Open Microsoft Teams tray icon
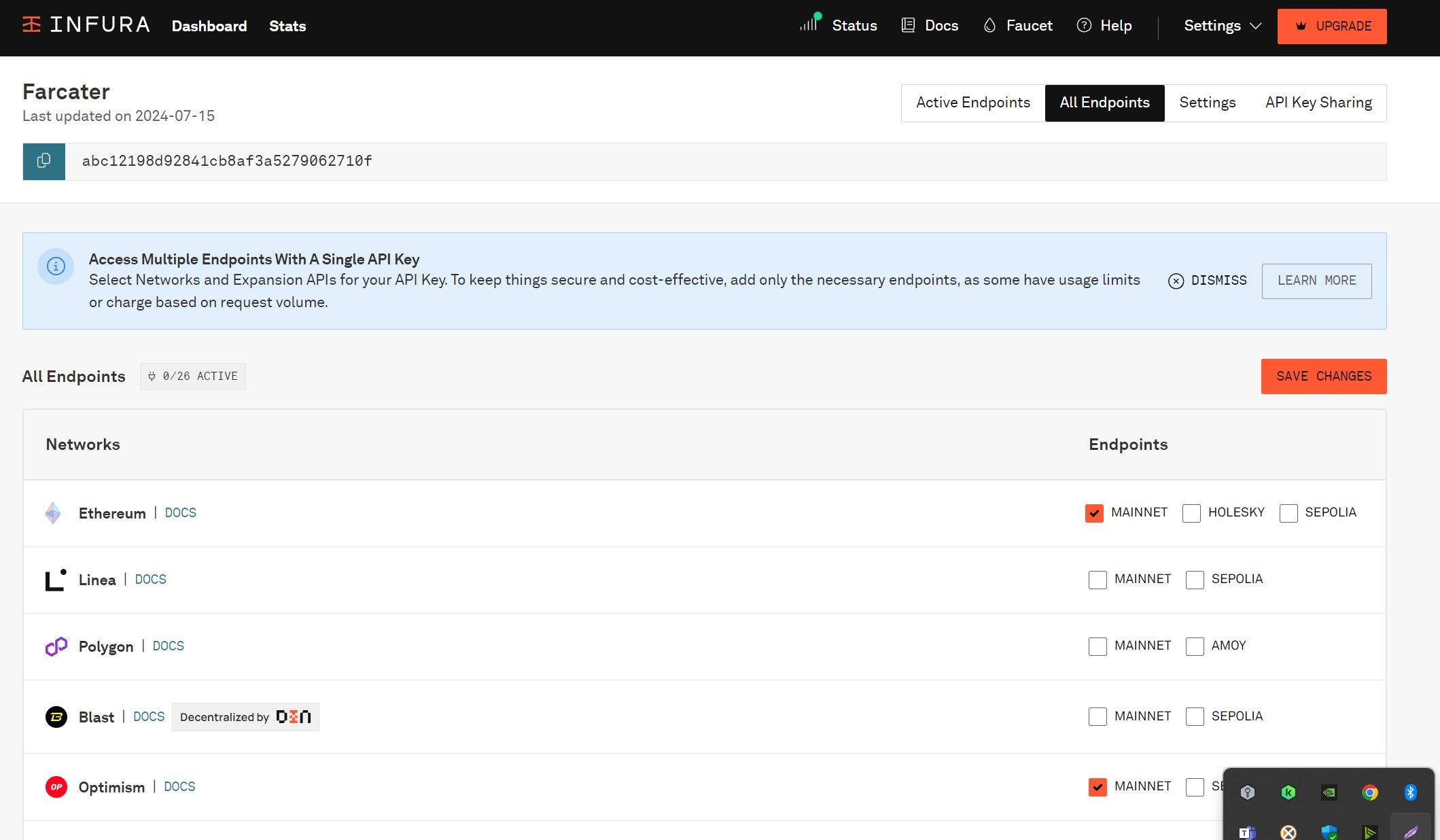This screenshot has width=1440, height=840. click(1247, 833)
